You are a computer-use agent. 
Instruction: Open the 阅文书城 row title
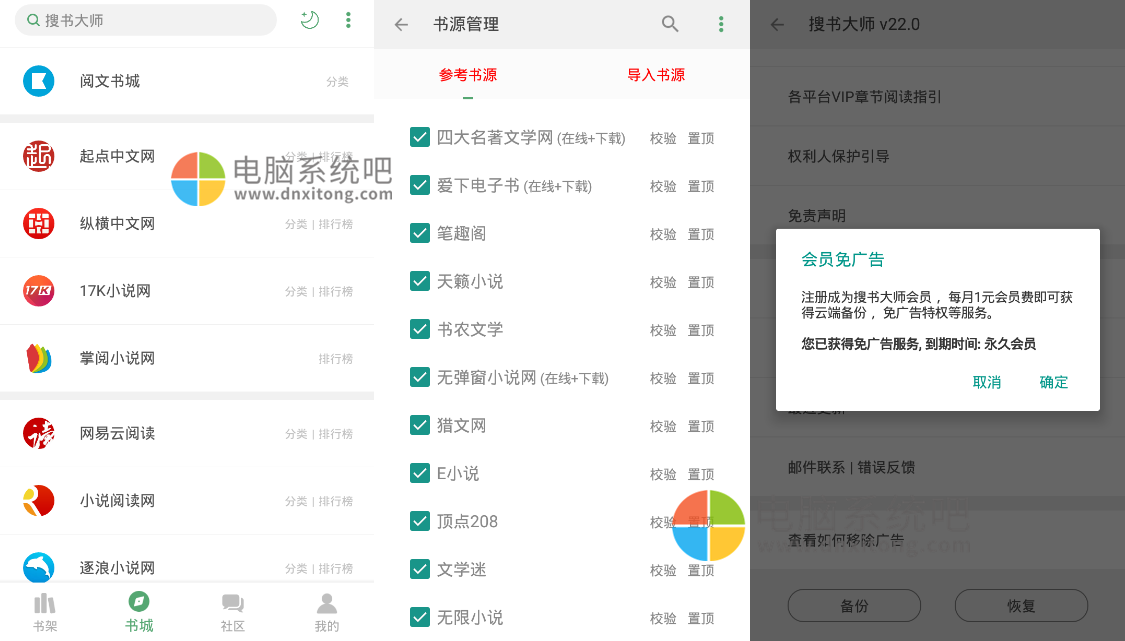pos(110,81)
